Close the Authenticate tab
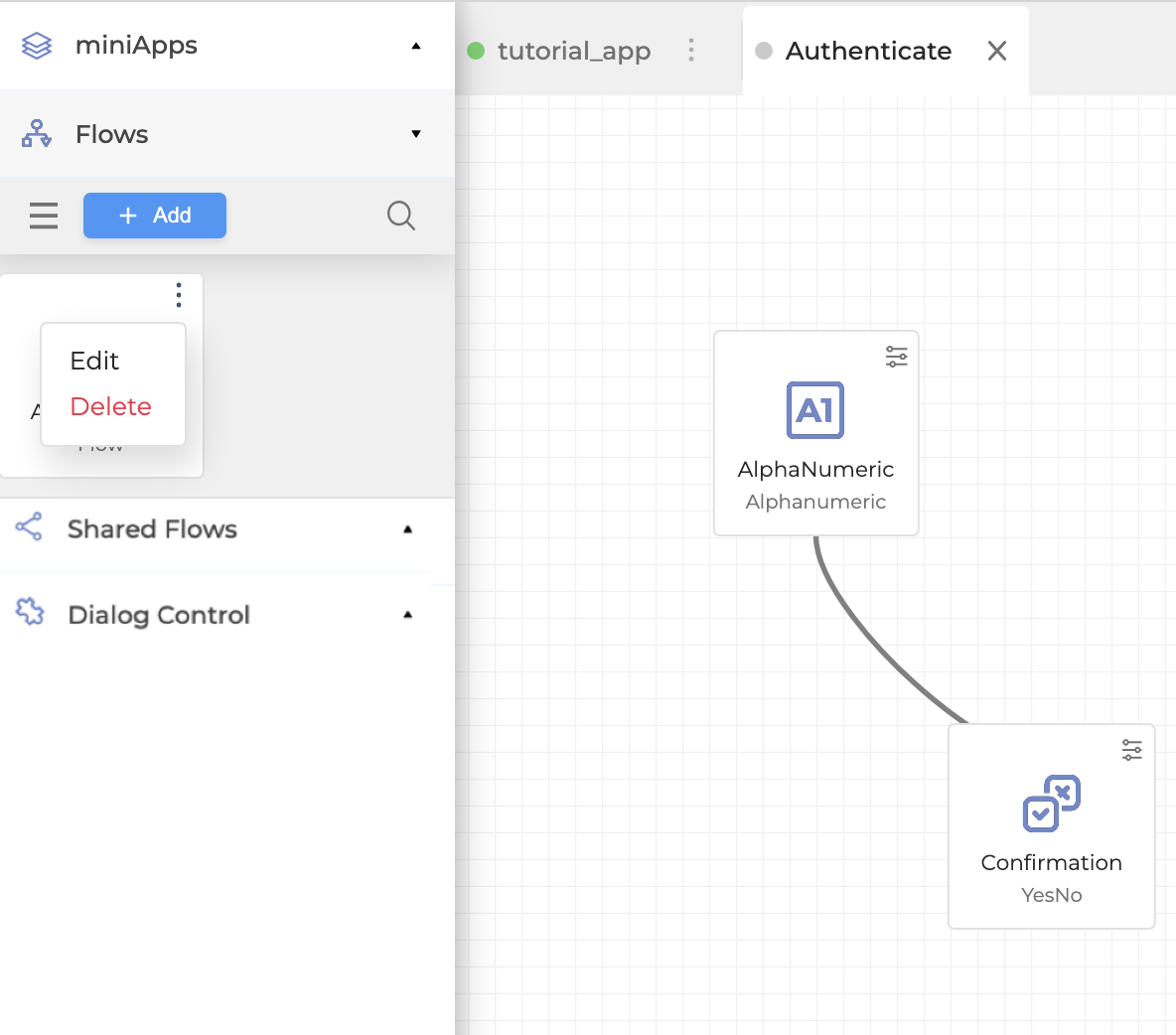1176x1035 pixels. [x=997, y=51]
